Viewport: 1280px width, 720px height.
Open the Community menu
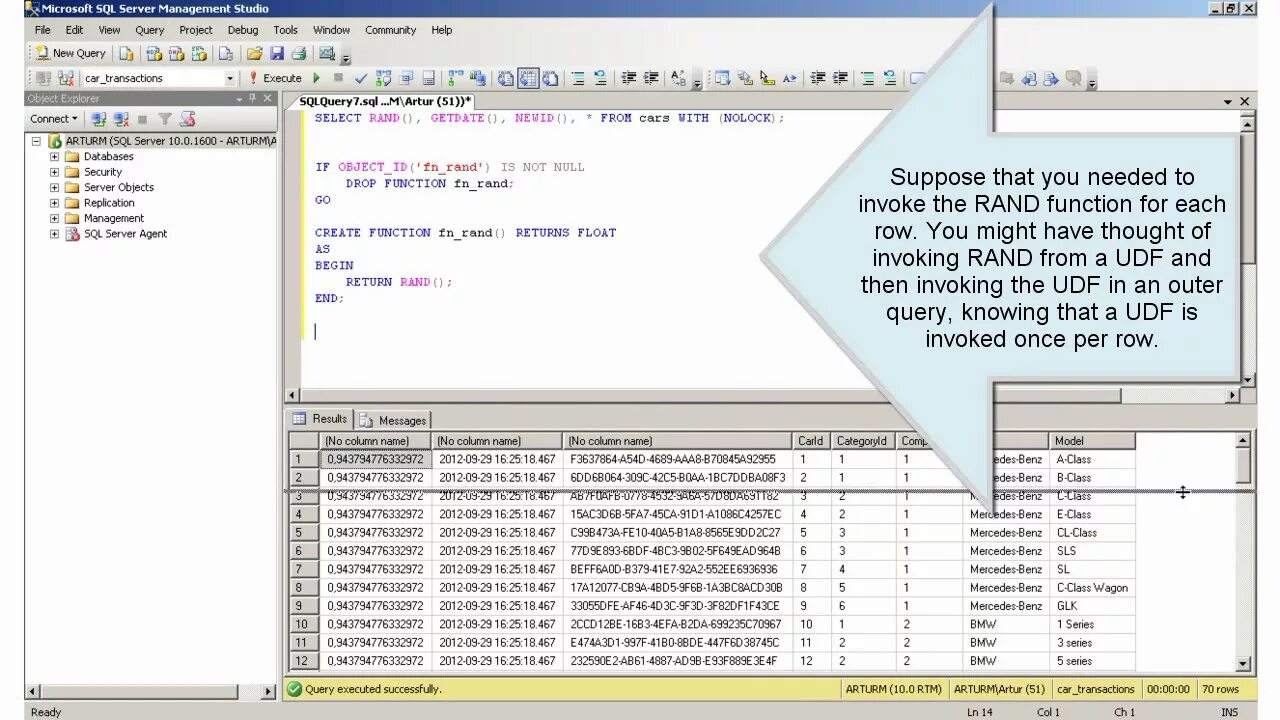click(390, 30)
